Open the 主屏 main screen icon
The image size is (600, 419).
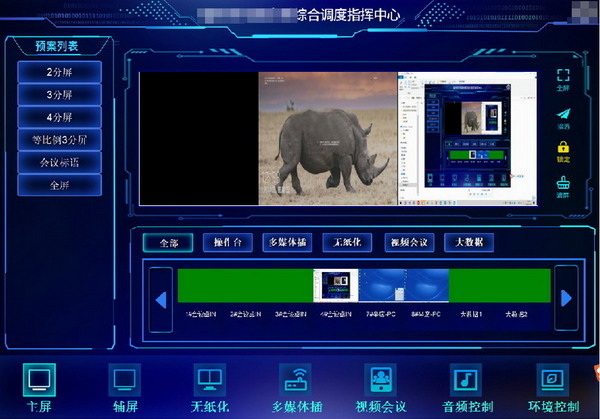[39, 380]
